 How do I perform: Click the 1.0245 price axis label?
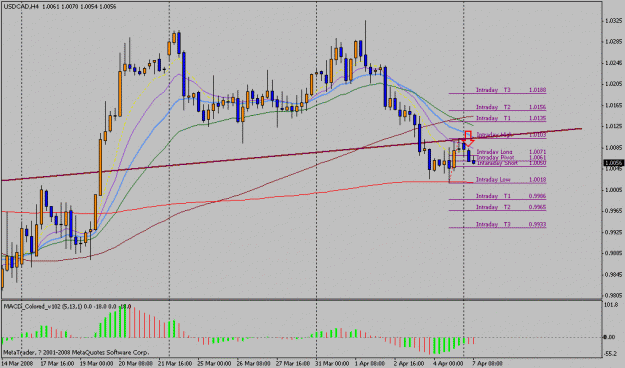613,63
